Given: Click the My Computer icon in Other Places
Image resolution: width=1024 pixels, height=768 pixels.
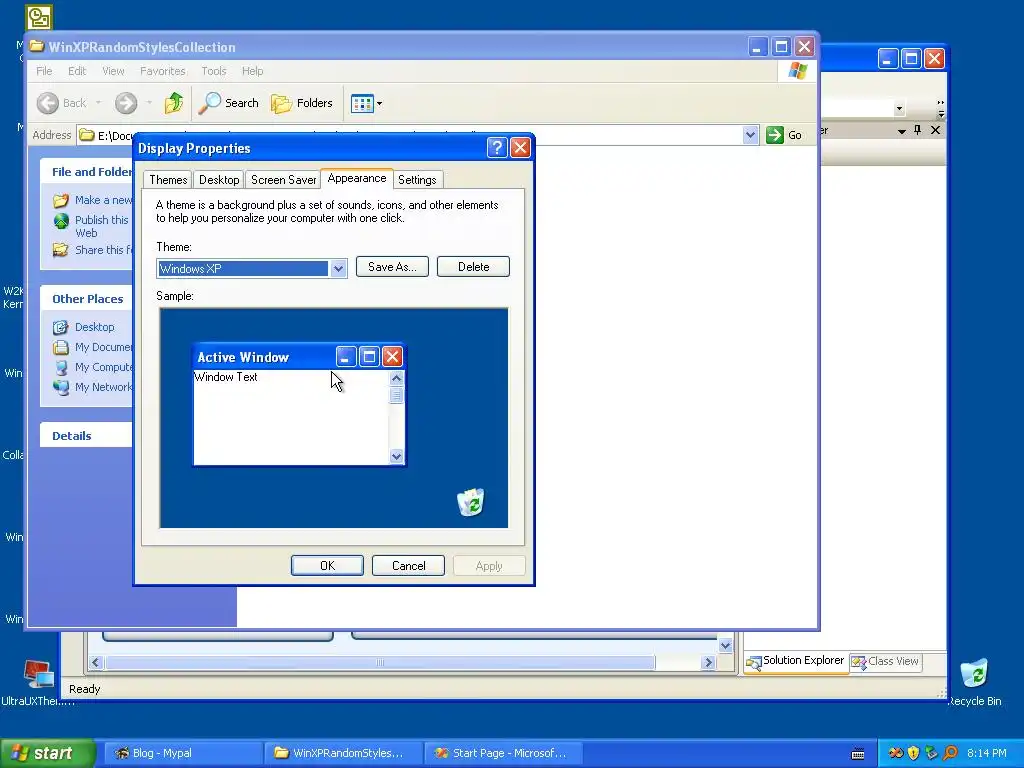Looking at the screenshot, I should coord(61,368).
